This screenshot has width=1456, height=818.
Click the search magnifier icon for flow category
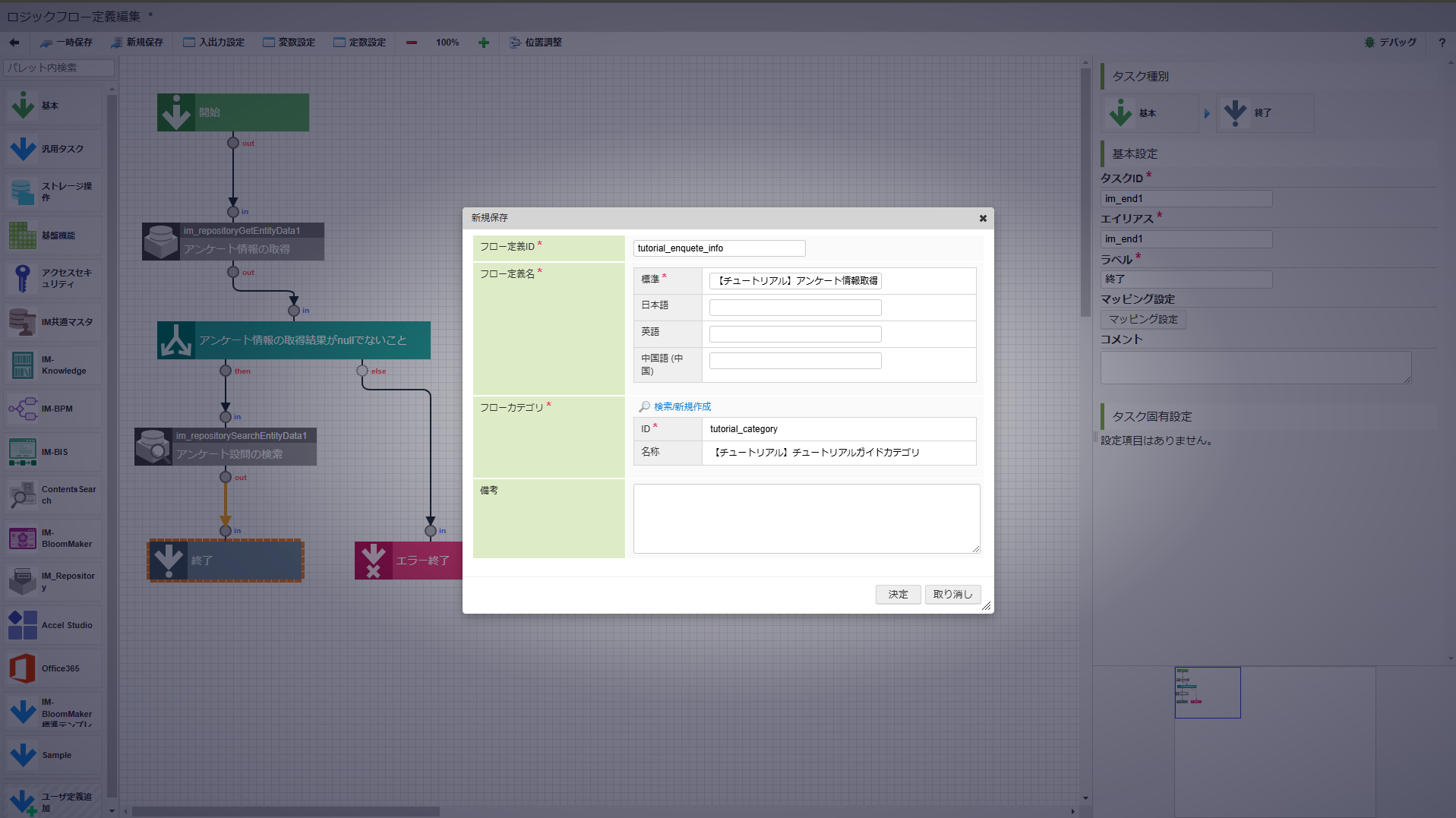pyautogui.click(x=644, y=407)
